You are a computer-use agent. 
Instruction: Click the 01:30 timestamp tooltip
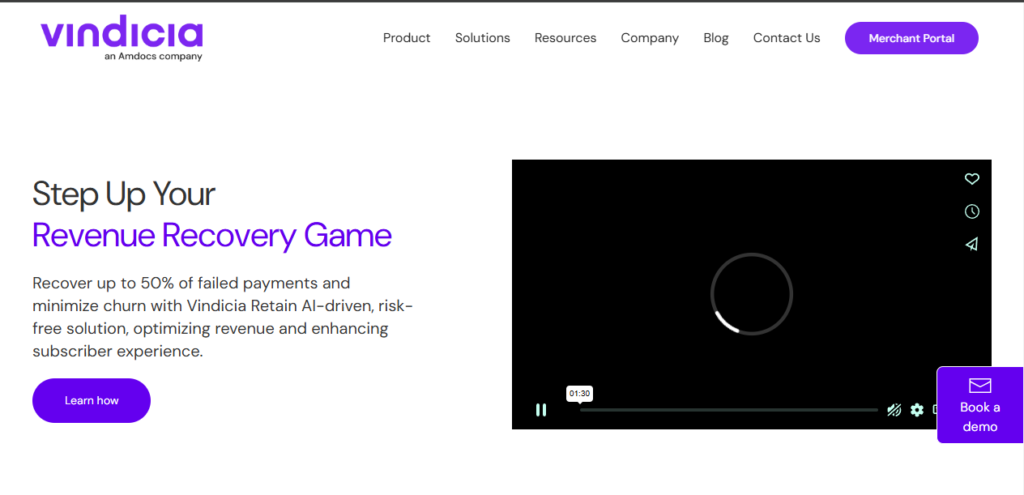pos(579,393)
